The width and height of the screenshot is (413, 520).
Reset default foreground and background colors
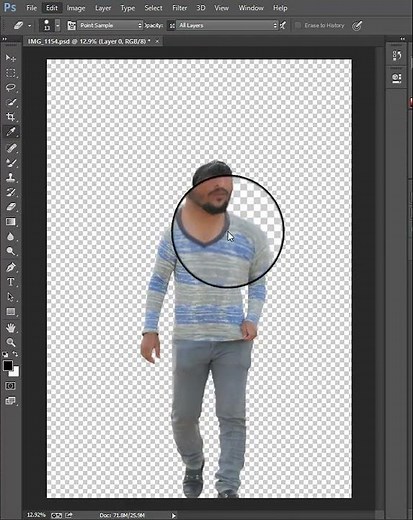click(5, 354)
